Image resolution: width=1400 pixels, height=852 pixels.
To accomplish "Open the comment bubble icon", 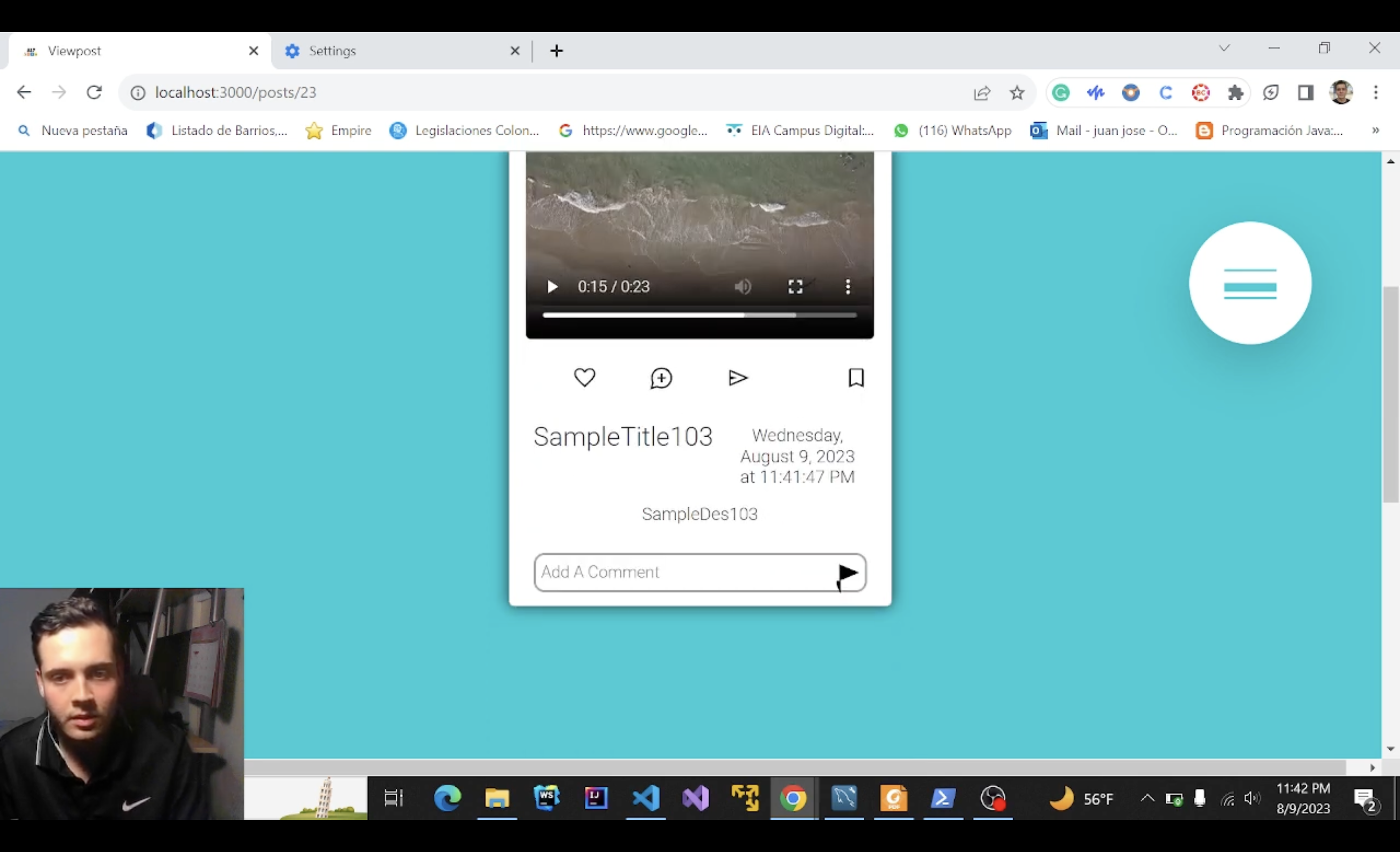I will coord(661,378).
